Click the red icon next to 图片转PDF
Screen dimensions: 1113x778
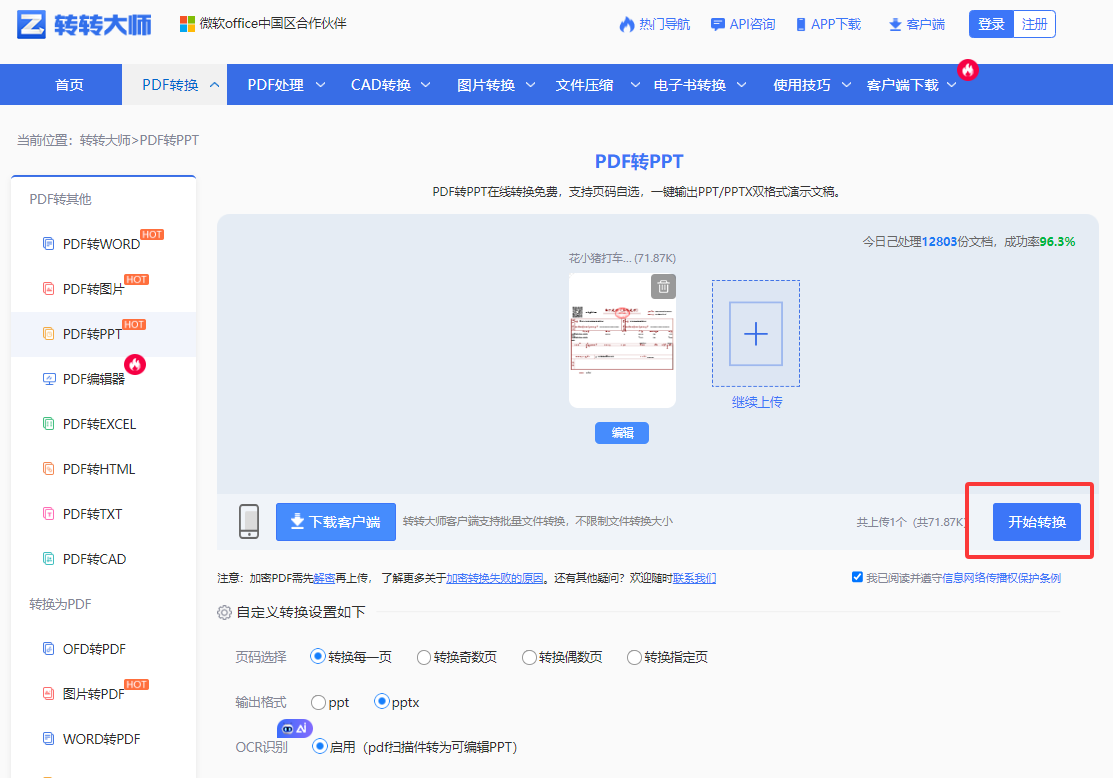click(x=48, y=694)
